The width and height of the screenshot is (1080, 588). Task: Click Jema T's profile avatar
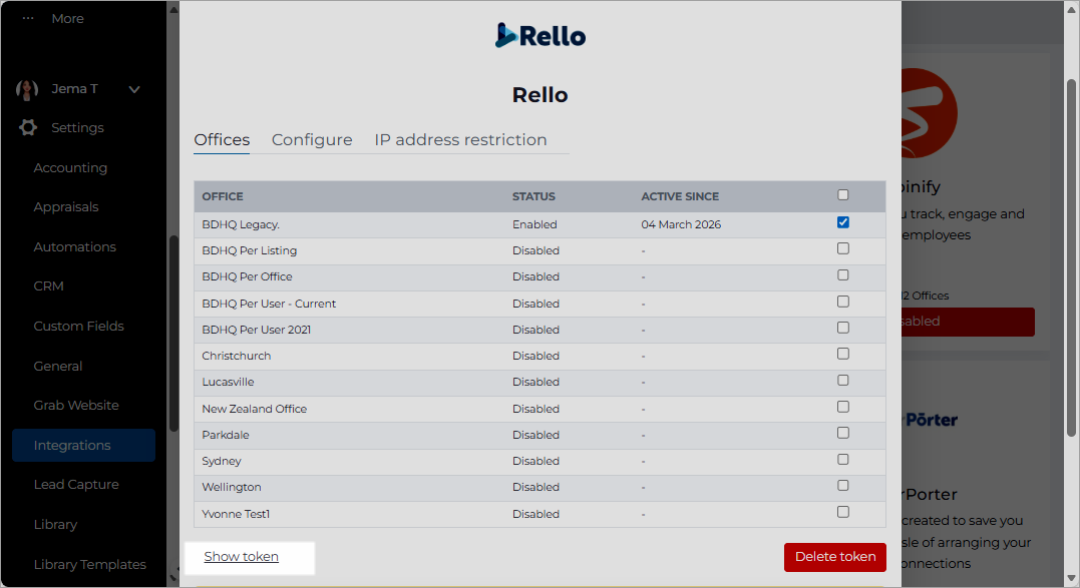pos(27,89)
